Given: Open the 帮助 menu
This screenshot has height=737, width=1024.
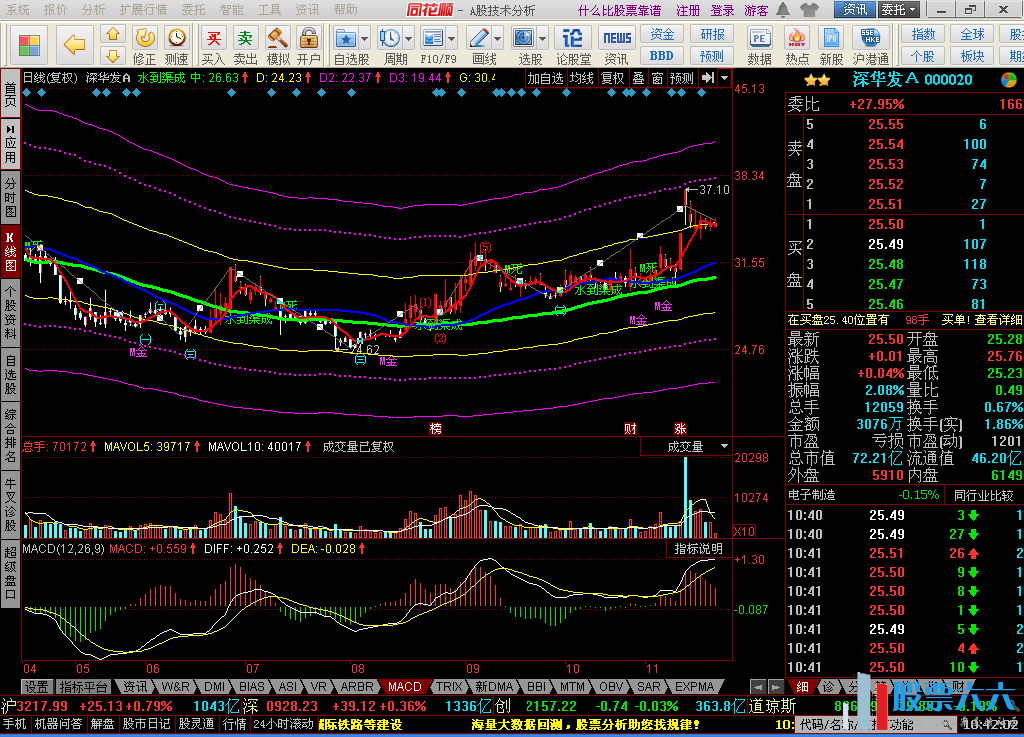Looking at the screenshot, I should [x=346, y=10].
